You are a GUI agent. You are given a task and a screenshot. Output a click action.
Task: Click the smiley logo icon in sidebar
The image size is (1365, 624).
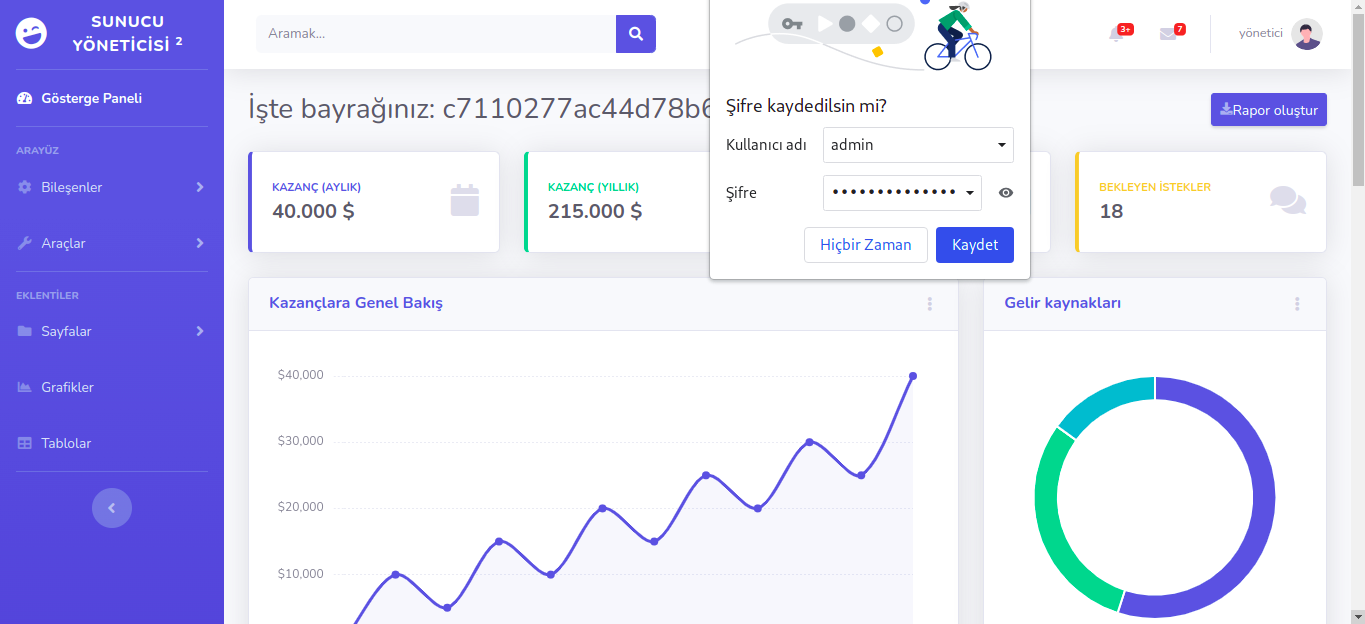tap(32, 34)
